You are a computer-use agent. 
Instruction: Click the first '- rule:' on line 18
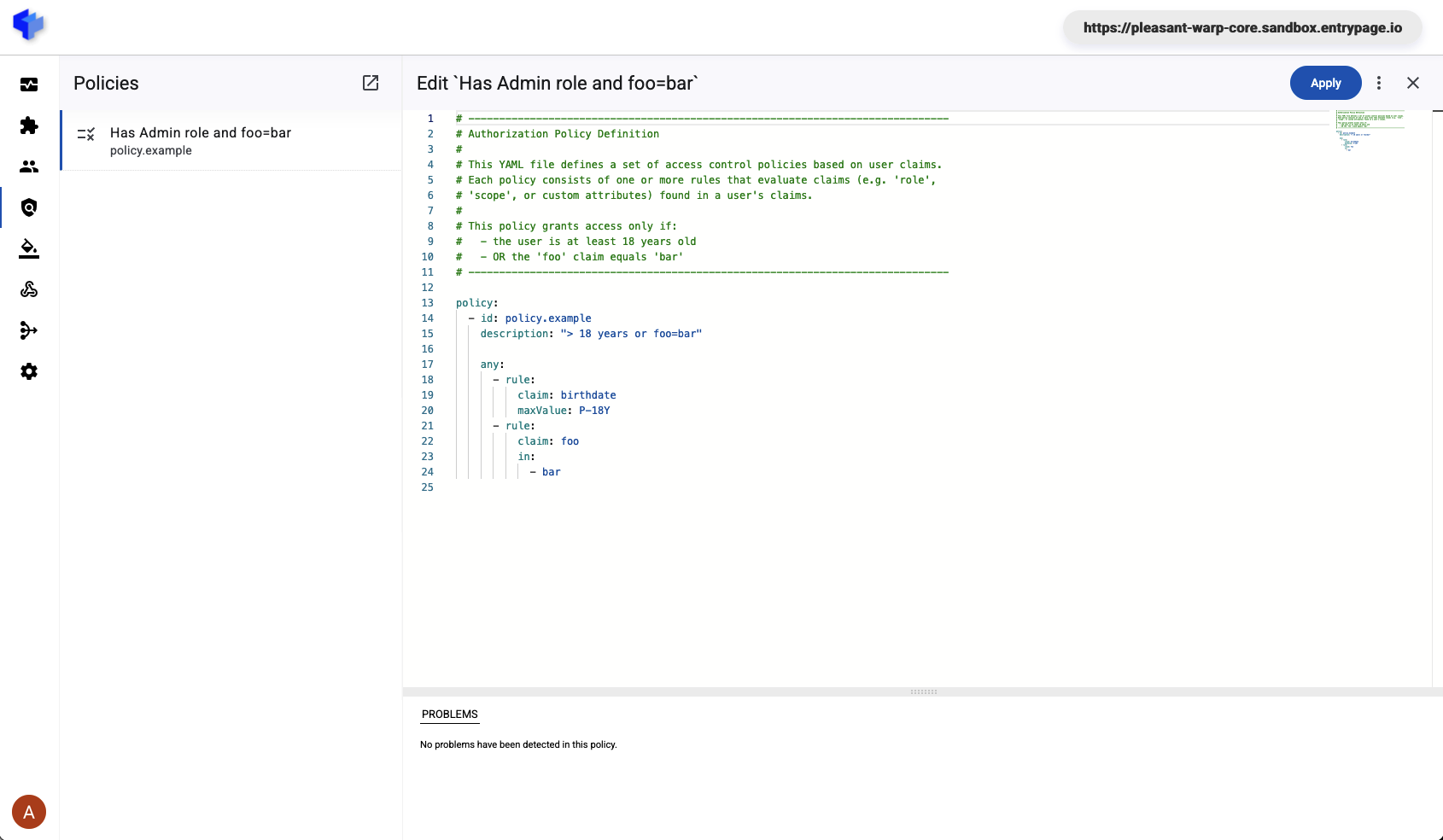pyautogui.click(x=514, y=380)
